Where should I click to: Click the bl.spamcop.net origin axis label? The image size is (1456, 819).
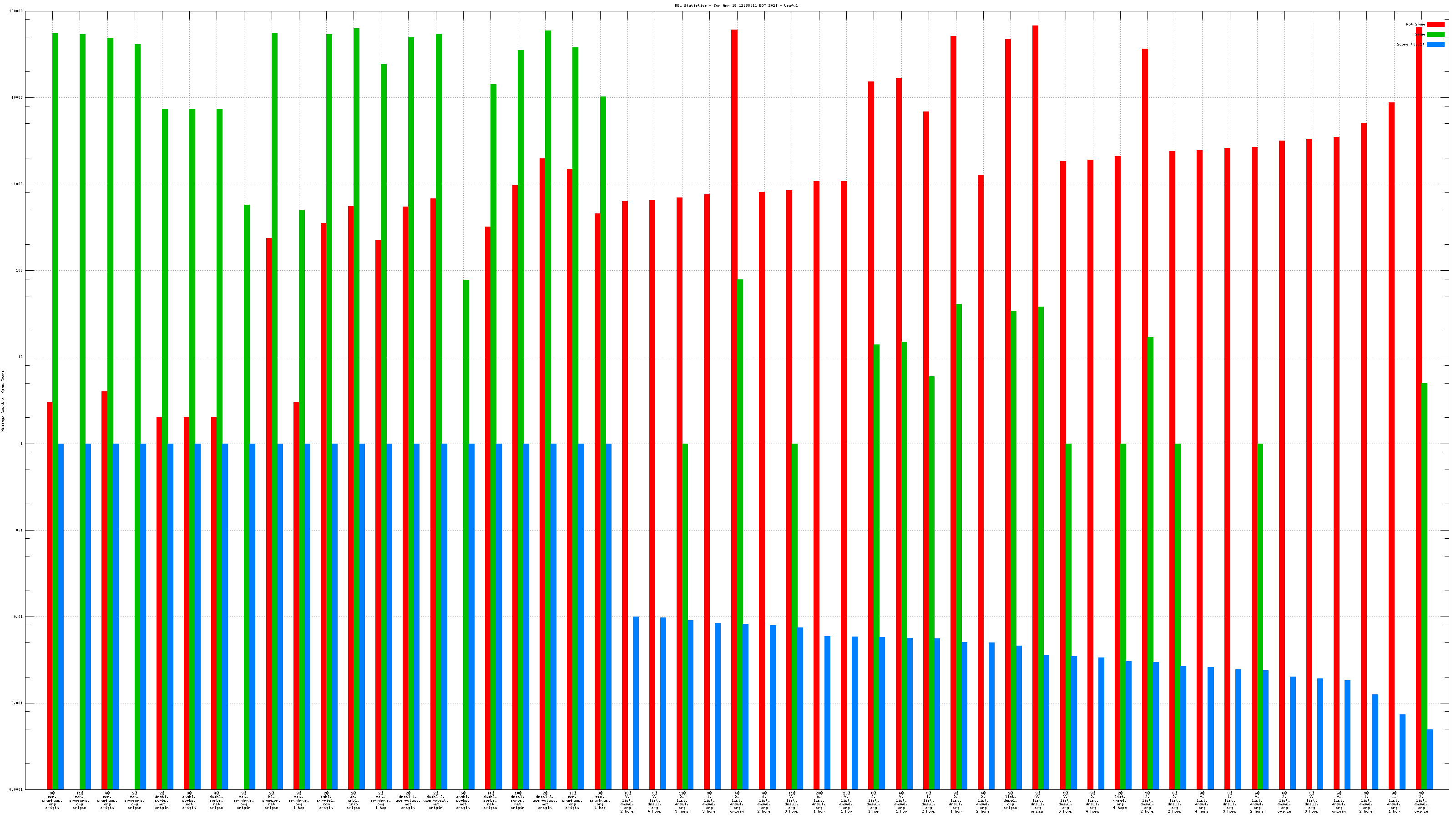coord(271,800)
